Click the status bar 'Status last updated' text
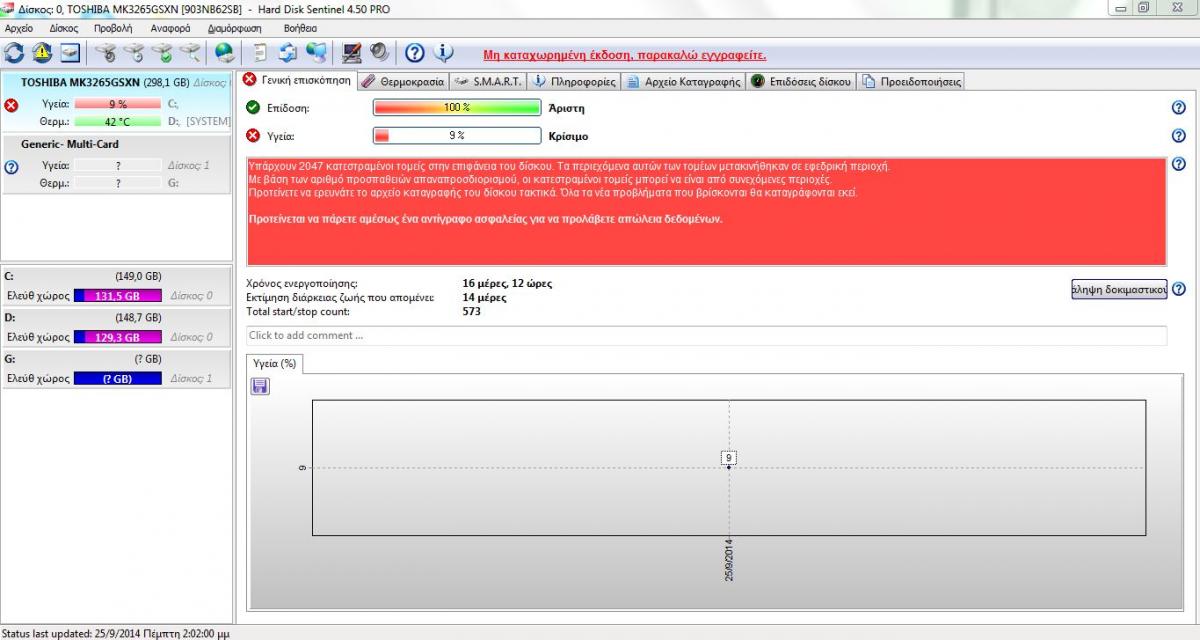 coord(117,633)
